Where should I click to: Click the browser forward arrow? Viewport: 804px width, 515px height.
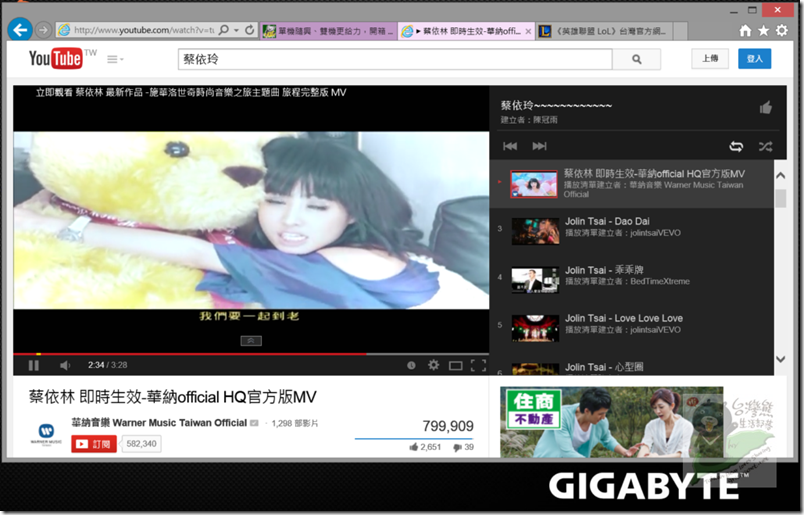44,30
